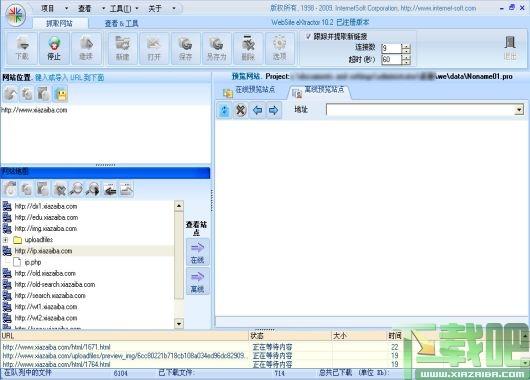This screenshot has height=380, width=530.
Task: Click the 退出 exit door icon
Action: (510, 48)
